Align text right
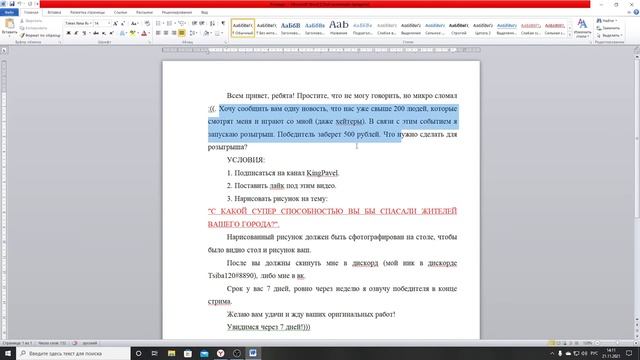This screenshot has height=360, width=640. click(174, 33)
